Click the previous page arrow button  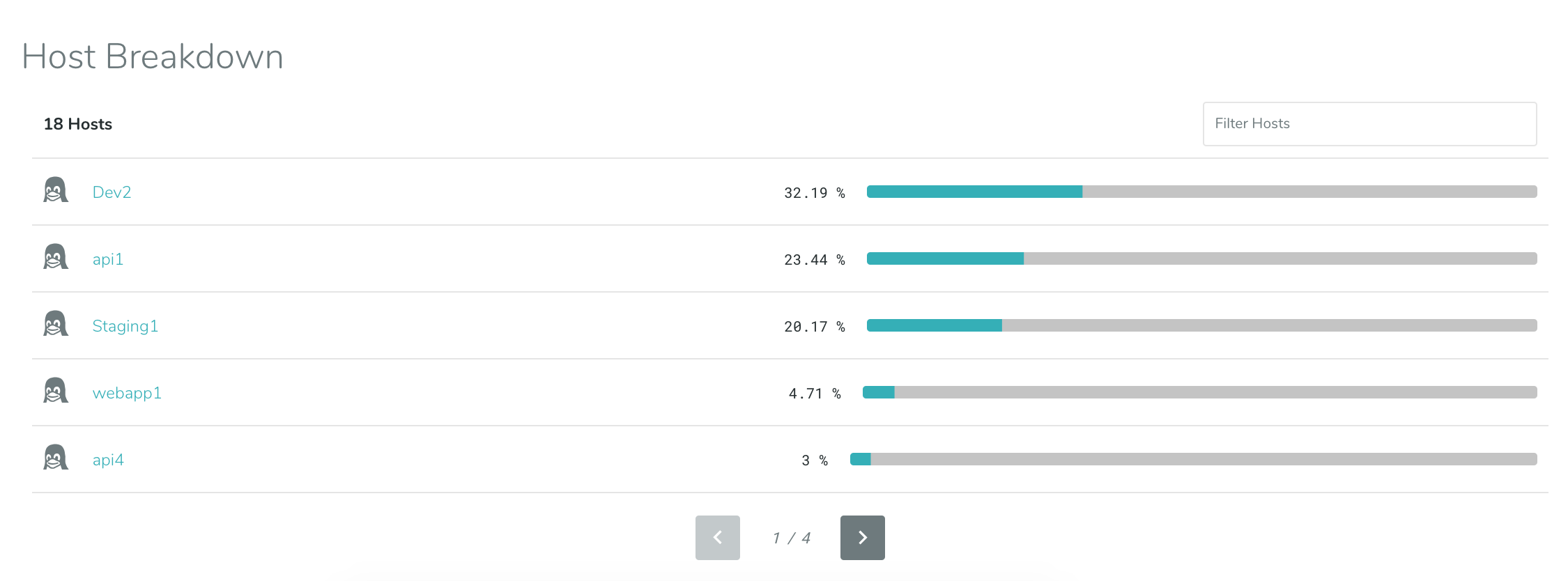coord(717,538)
